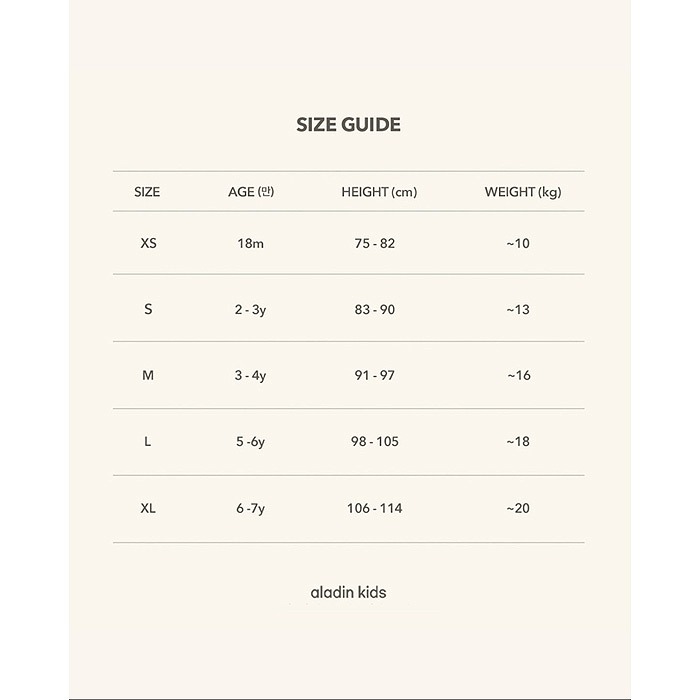This screenshot has height=700, width=700.
Task: Select the M size label
Action: tap(148, 375)
